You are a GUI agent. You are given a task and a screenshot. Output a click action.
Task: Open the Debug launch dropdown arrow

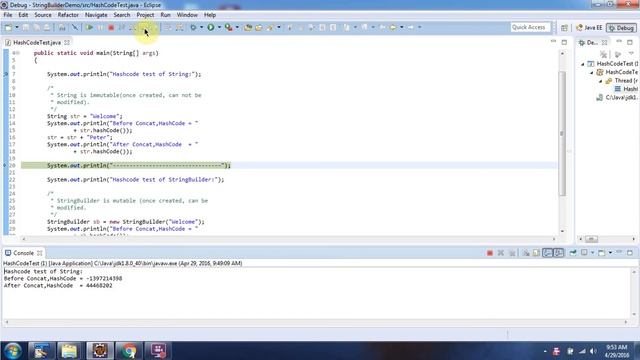201,27
